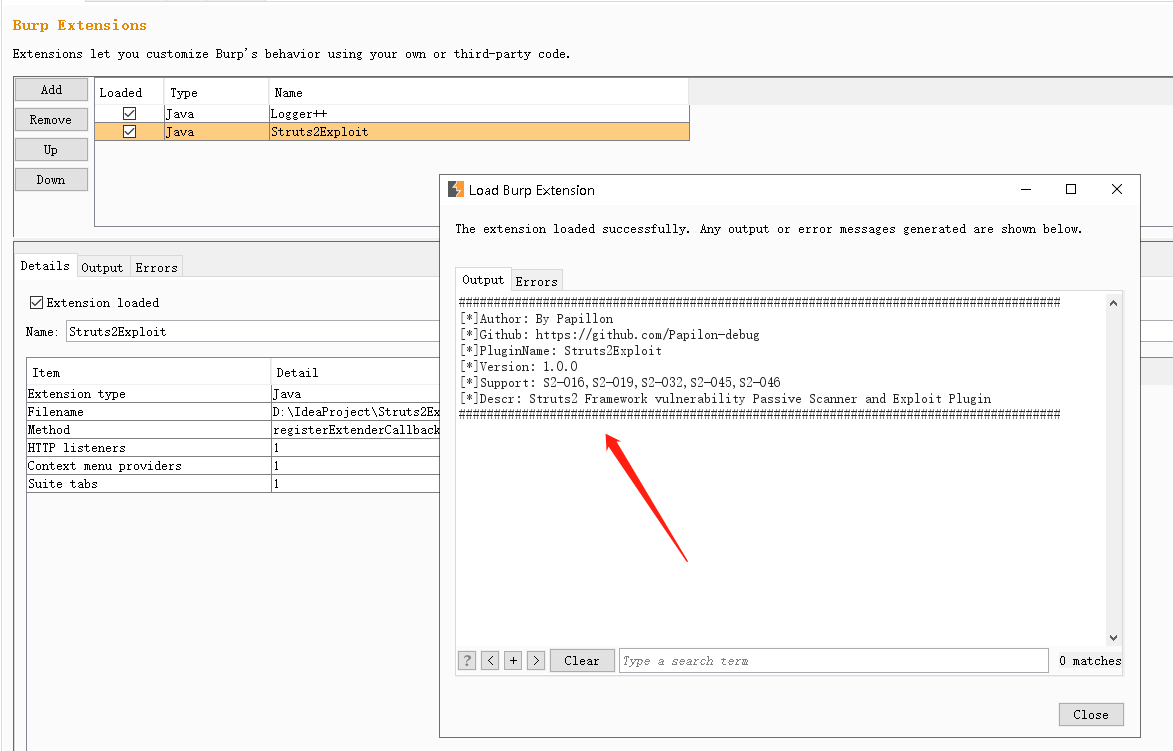Select the Logger++ extension row
The width and height of the screenshot is (1173, 751).
[392, 114]
